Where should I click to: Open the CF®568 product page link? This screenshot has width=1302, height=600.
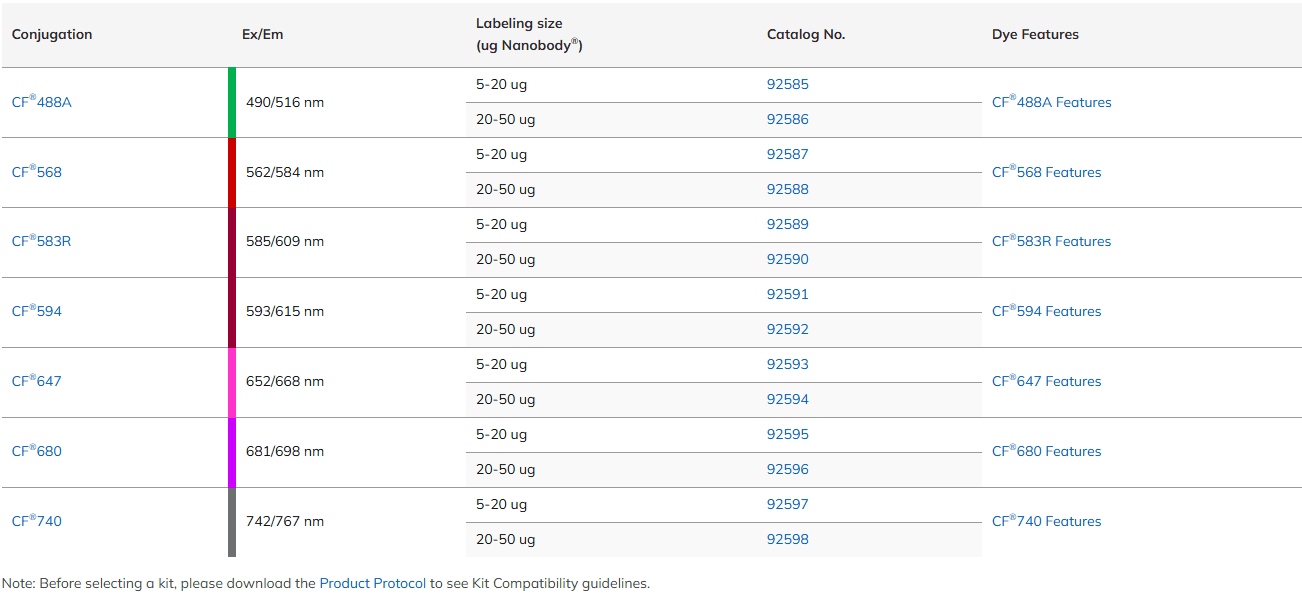pos(37,171)
